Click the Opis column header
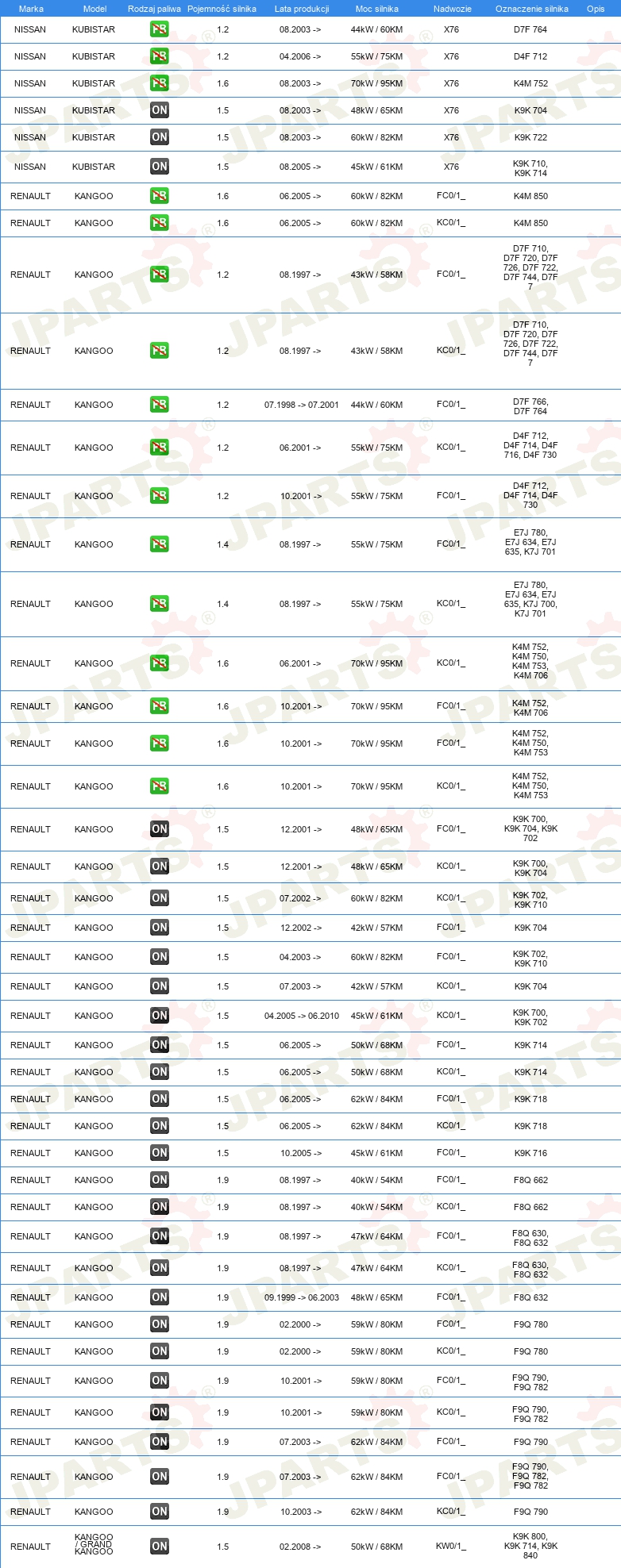The height and width of the screenshot is (1568, 621). [596, 9]
